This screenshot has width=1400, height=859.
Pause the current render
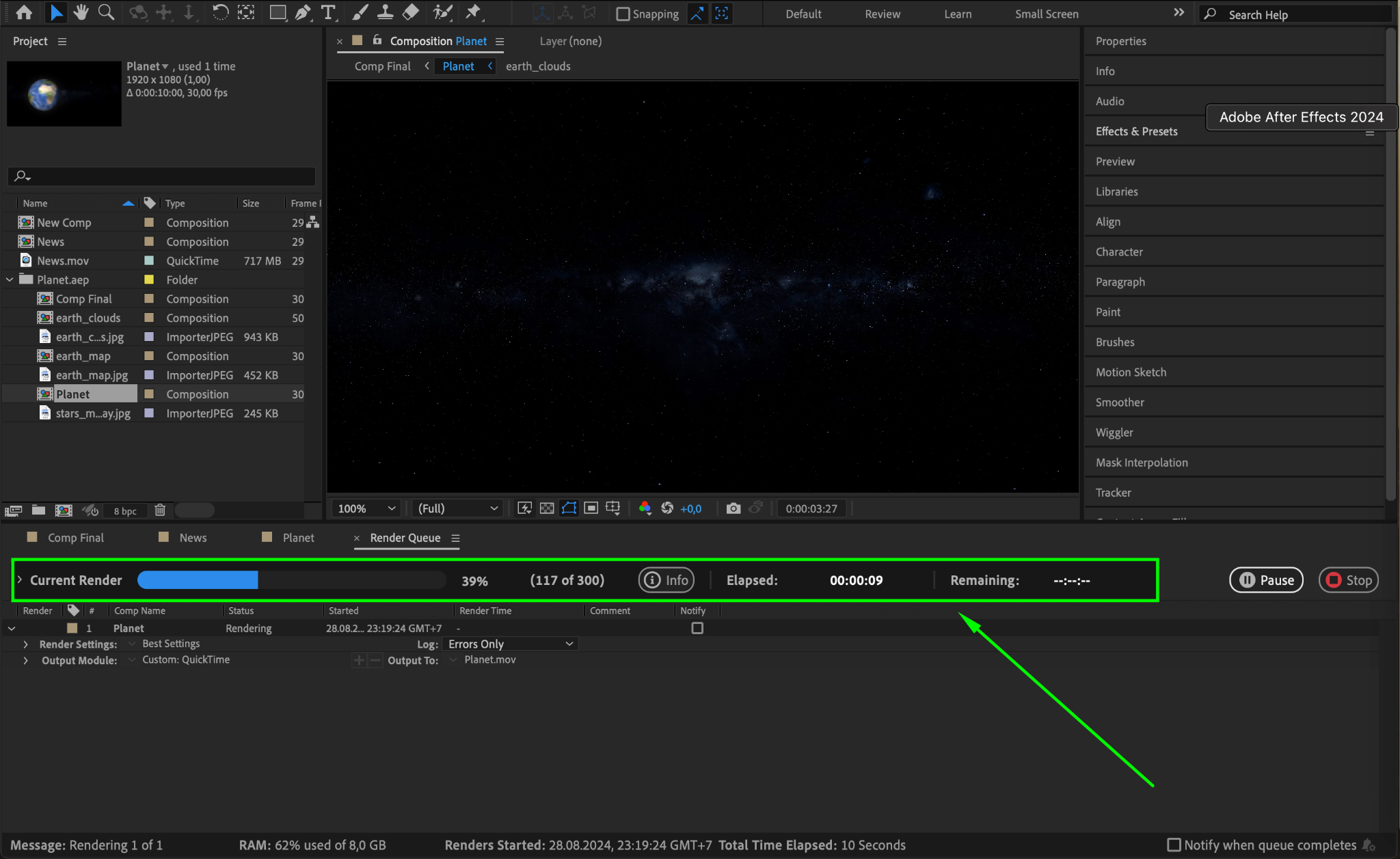(x=1267, y=580)
